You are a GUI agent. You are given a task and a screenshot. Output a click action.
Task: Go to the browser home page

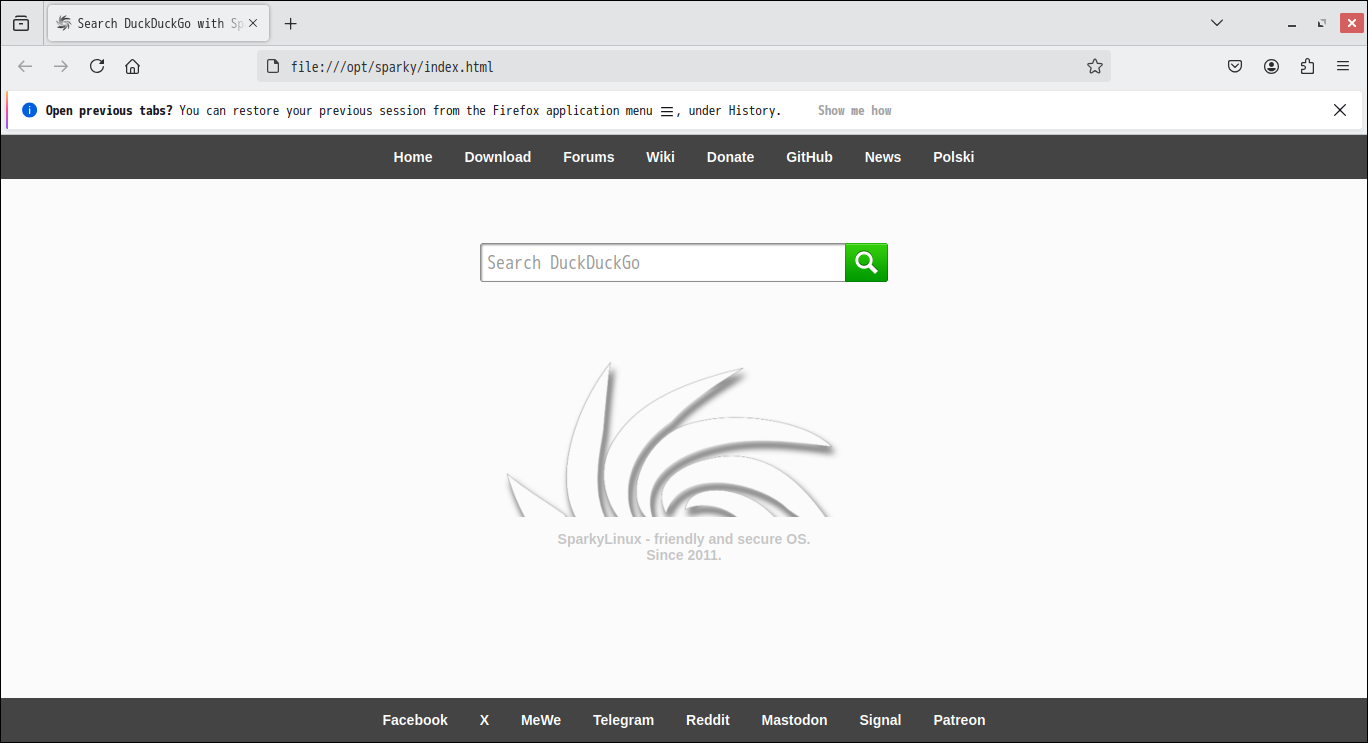pyautogui.click(x=132, y=67)
